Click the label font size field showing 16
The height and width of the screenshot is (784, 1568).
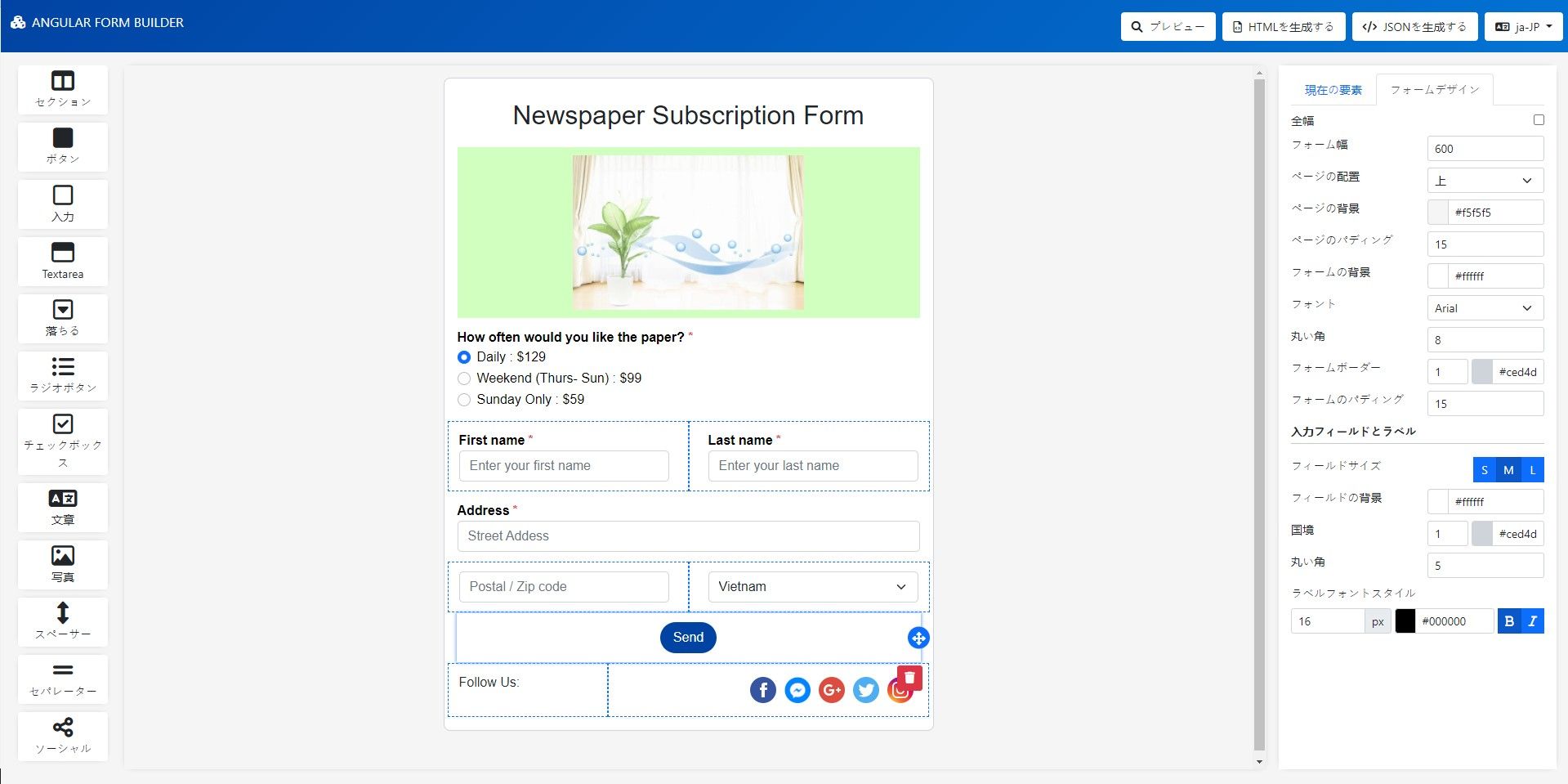tap(1328, 621)
